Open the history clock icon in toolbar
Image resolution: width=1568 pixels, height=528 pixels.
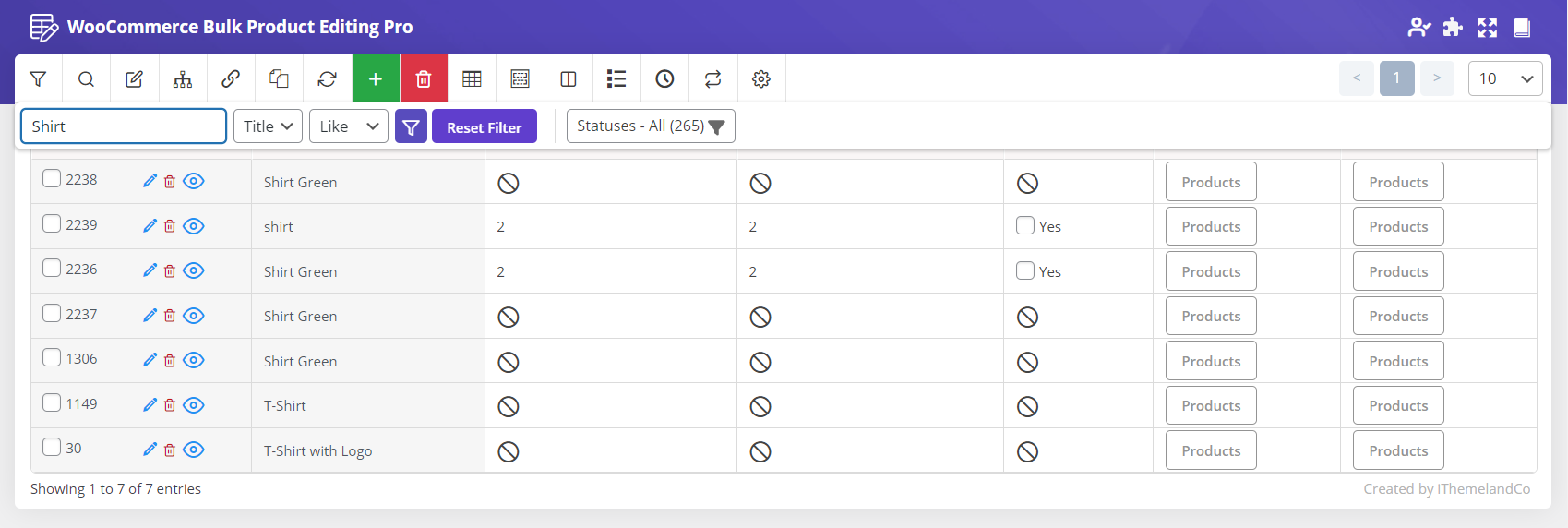(664, 79)
